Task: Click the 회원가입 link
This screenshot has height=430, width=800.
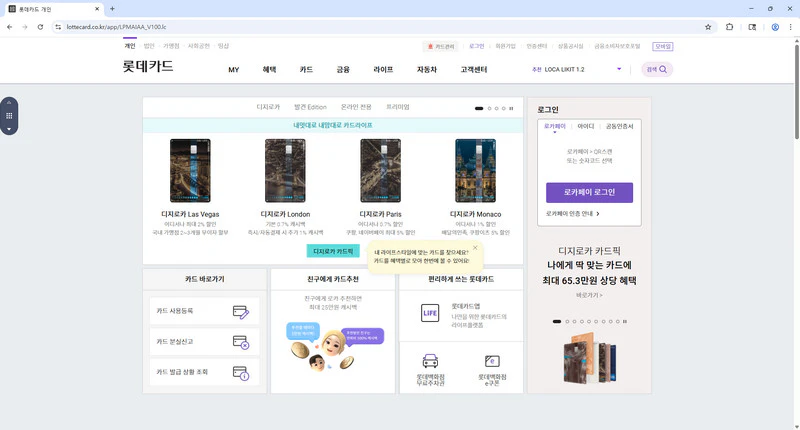Action: pos(505,46)
